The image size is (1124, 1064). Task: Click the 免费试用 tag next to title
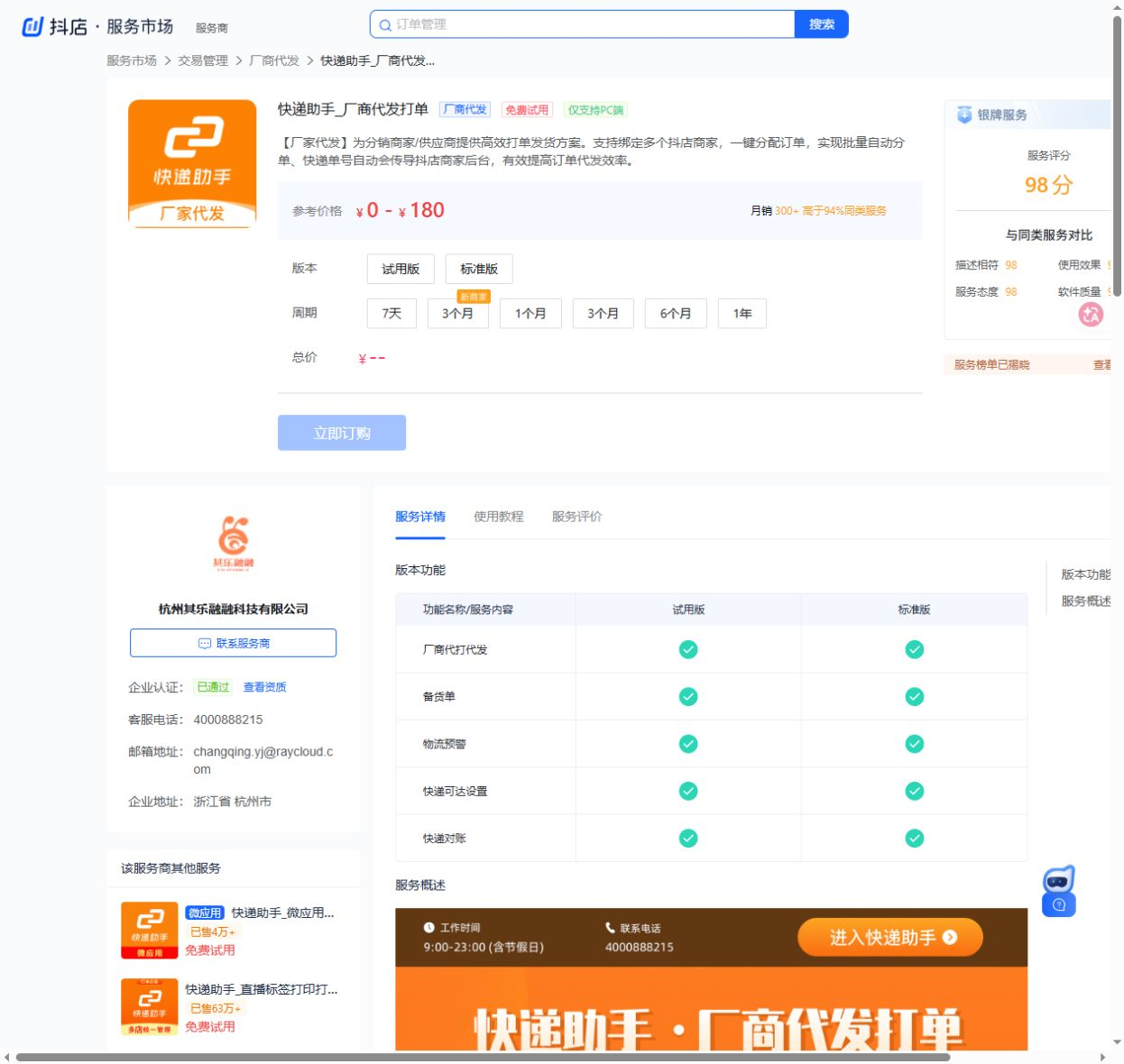(x=527, y=110)
